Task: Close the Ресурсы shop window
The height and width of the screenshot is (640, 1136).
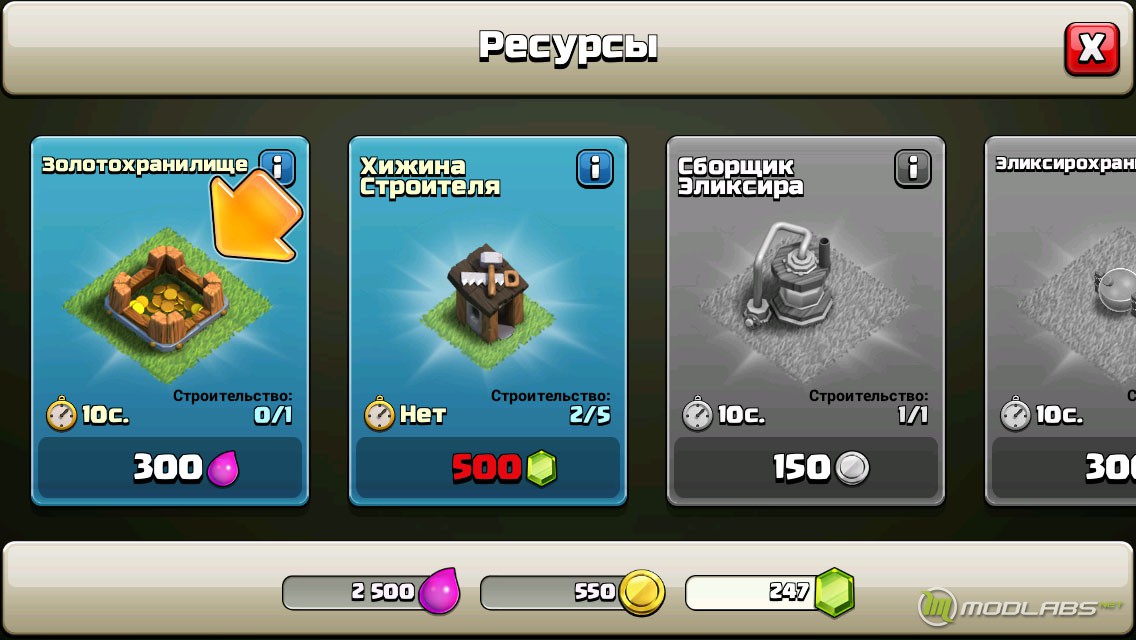Action: 1092,49
